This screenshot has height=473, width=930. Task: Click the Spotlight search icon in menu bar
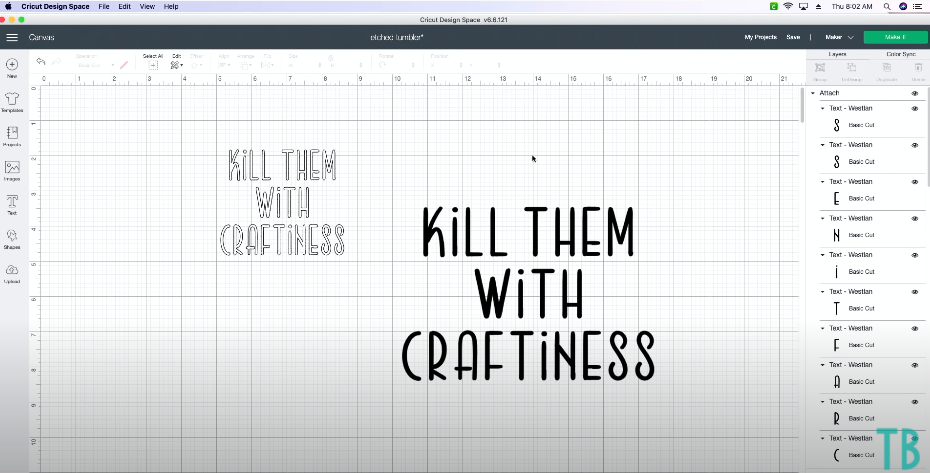click(x=887, y=7)
